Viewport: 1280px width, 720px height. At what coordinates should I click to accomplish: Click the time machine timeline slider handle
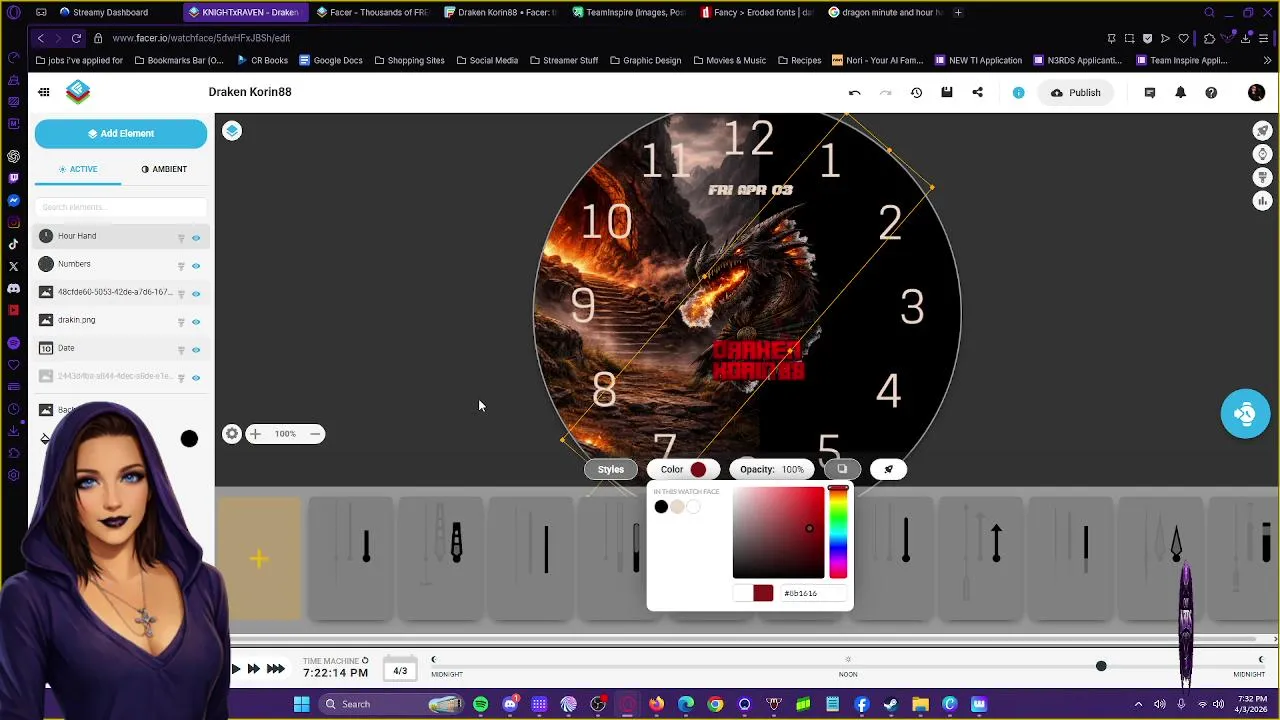tap(1101, 666)
